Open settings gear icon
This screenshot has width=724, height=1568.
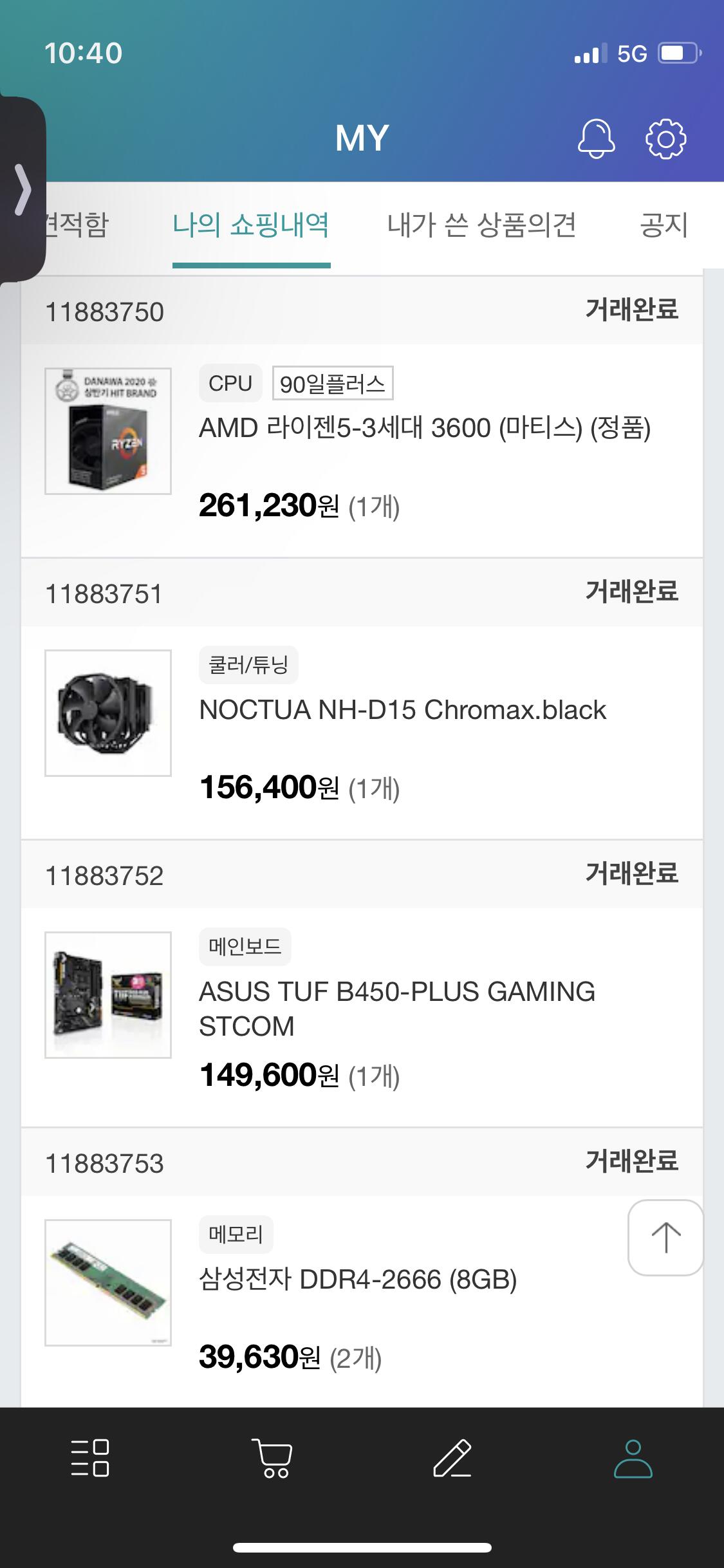click(x=665, y=138)
